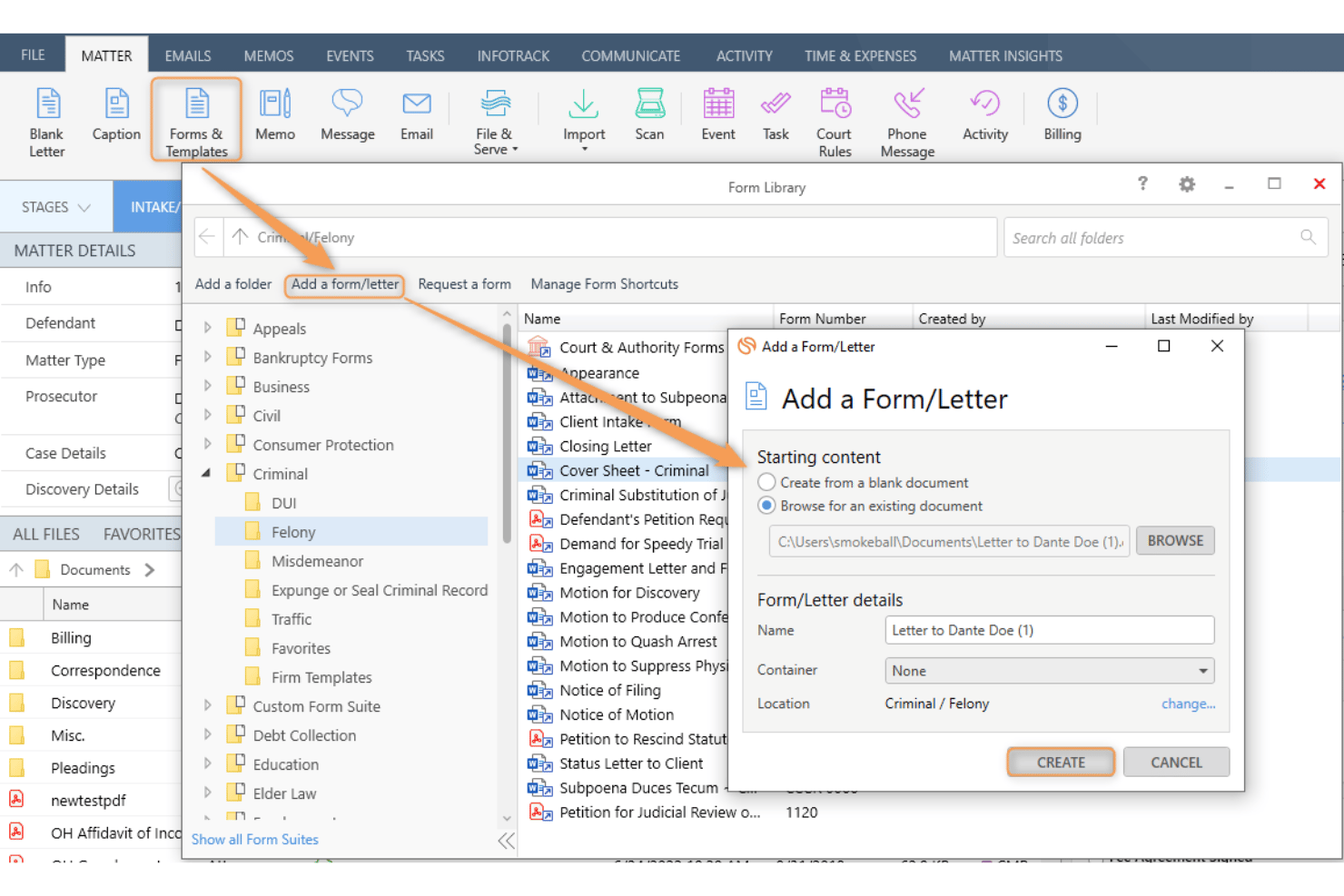The image size is (1344, 896).
Task: Open the Billing tool
Action: point(1062,115)
